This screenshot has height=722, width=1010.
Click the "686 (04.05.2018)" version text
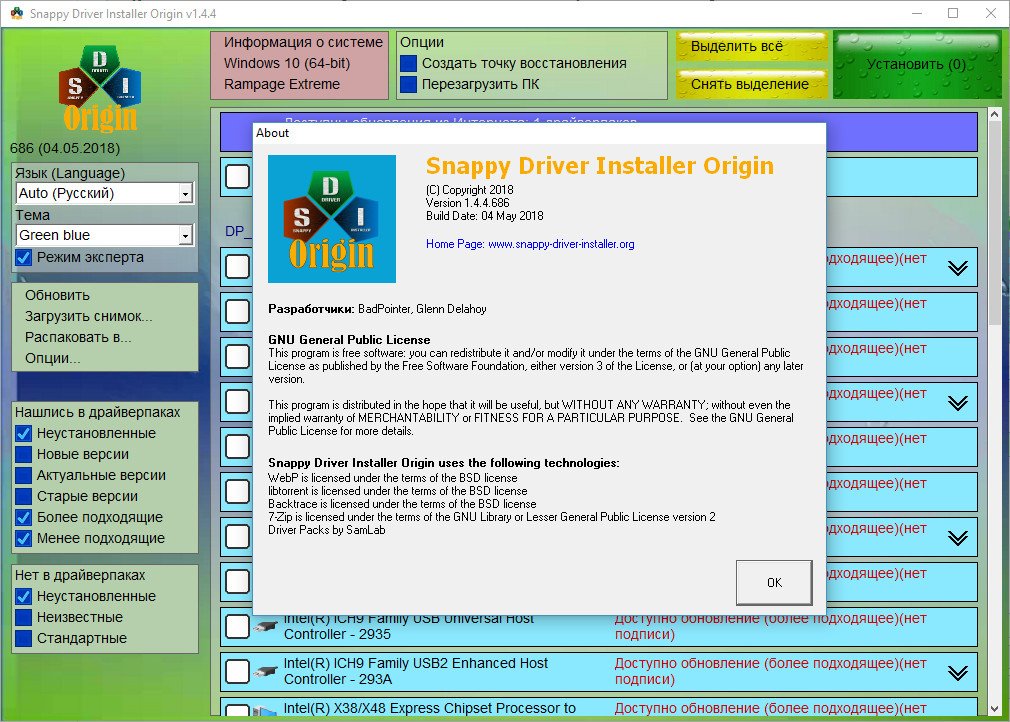pos(65,148)
